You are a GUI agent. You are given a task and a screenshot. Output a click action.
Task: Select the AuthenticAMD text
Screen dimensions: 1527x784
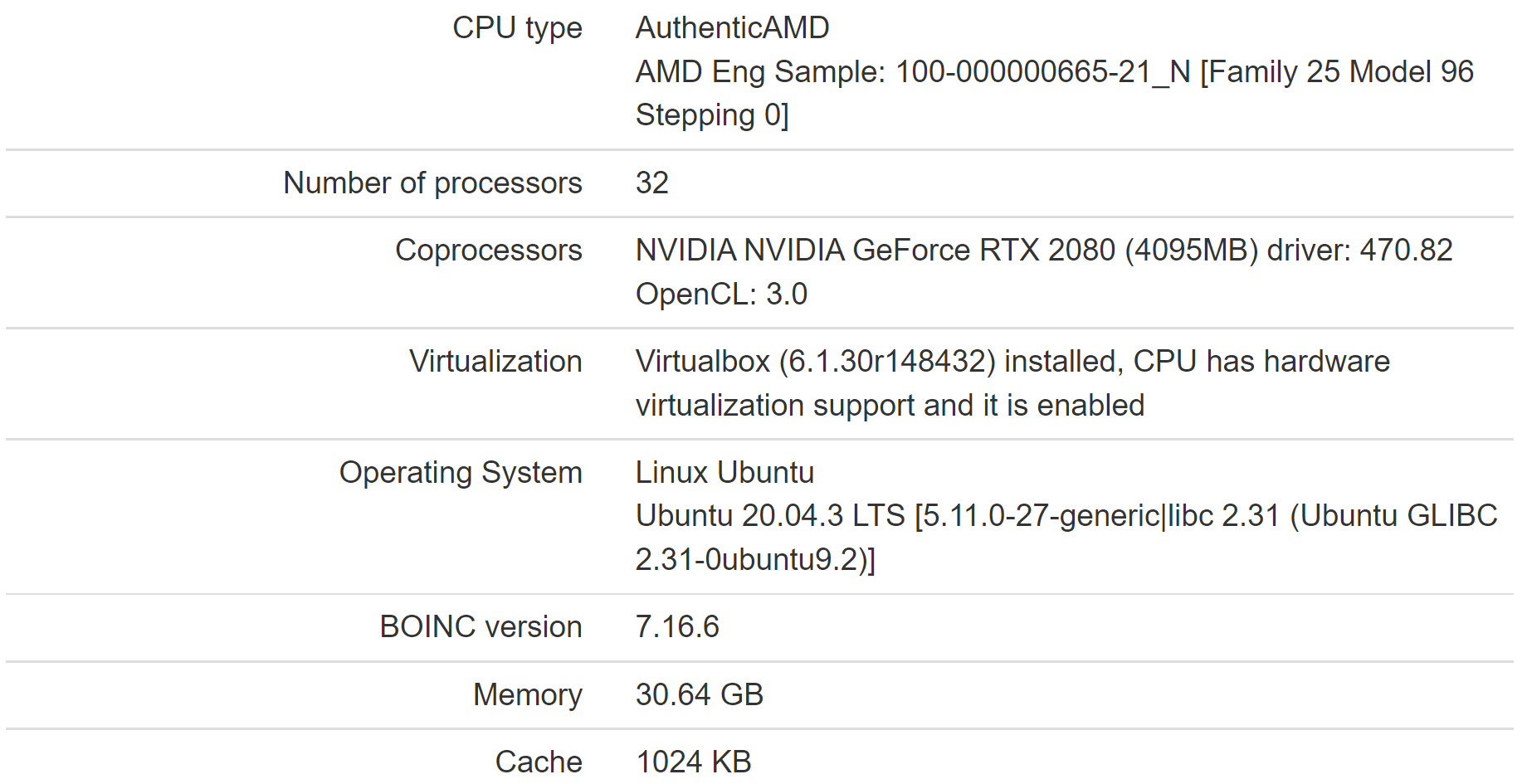(x=732, y=28)
